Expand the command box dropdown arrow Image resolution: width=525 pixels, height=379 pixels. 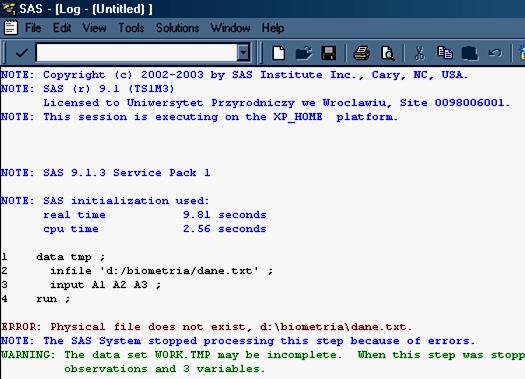tap(243, 53)
